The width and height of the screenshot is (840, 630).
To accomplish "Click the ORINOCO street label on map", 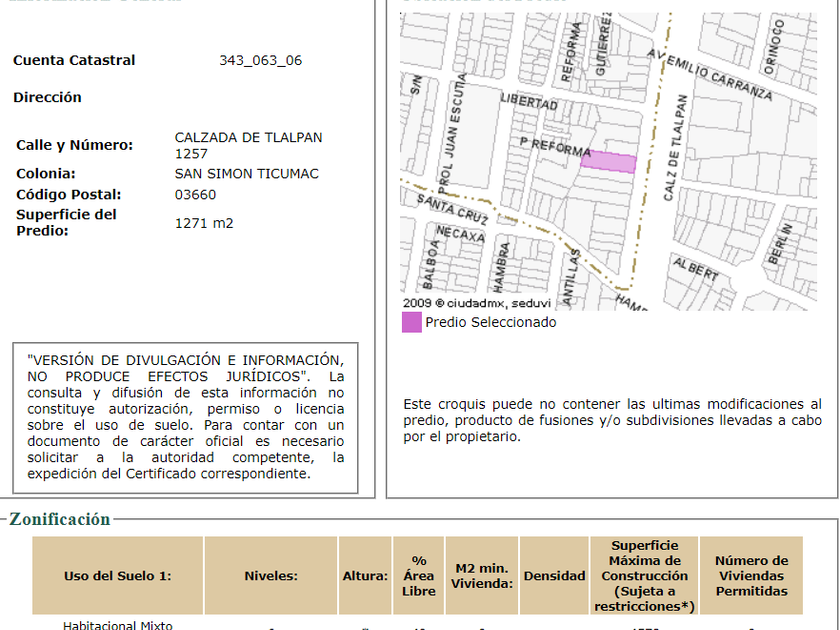I will [774, 47].
